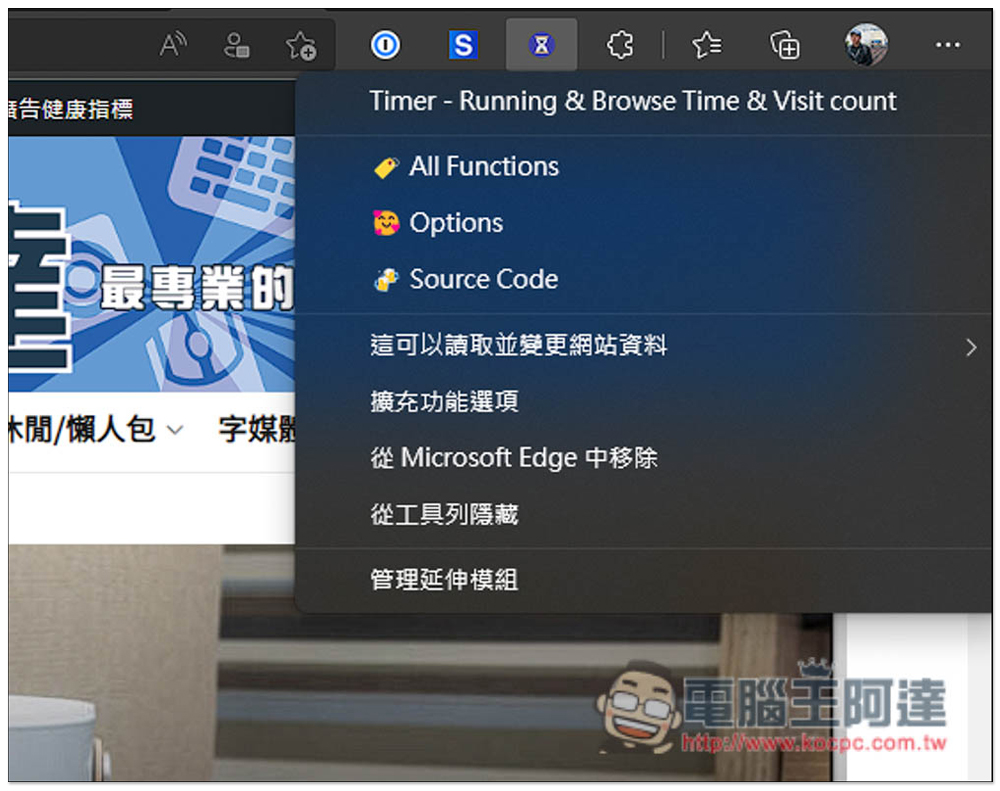The image size is (1000, 791).
Task: Click the Timer hourglass extension icon
Action: click(541, 45)
